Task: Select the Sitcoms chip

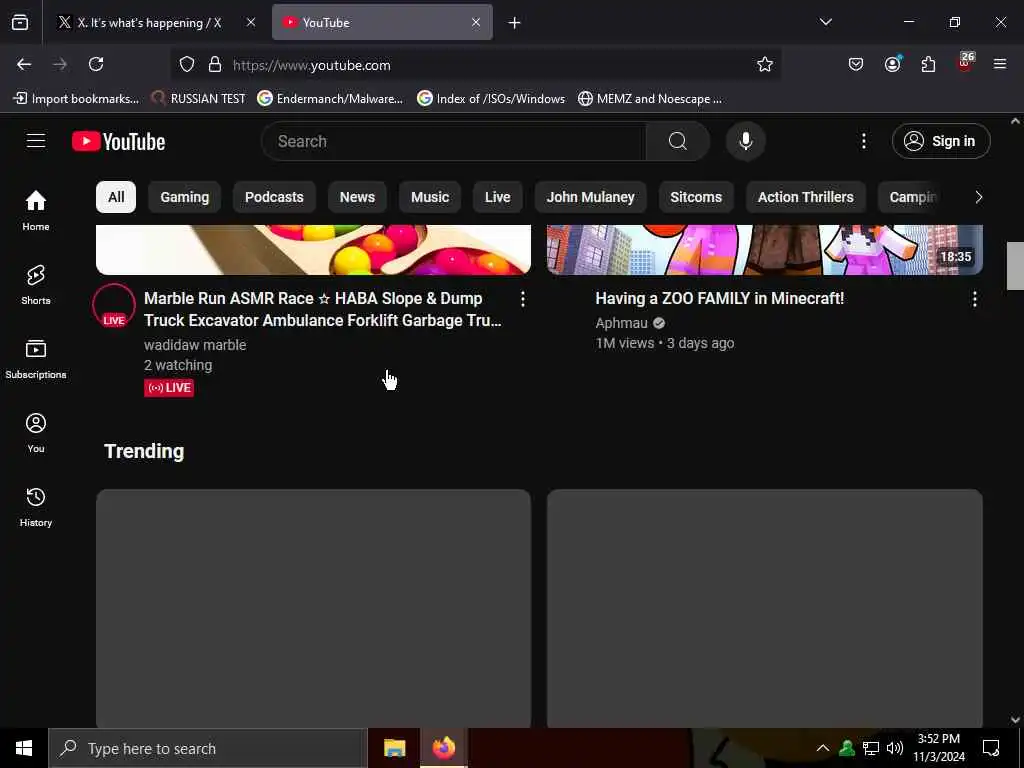Action: pyautogui.click(x=696, y=197)
